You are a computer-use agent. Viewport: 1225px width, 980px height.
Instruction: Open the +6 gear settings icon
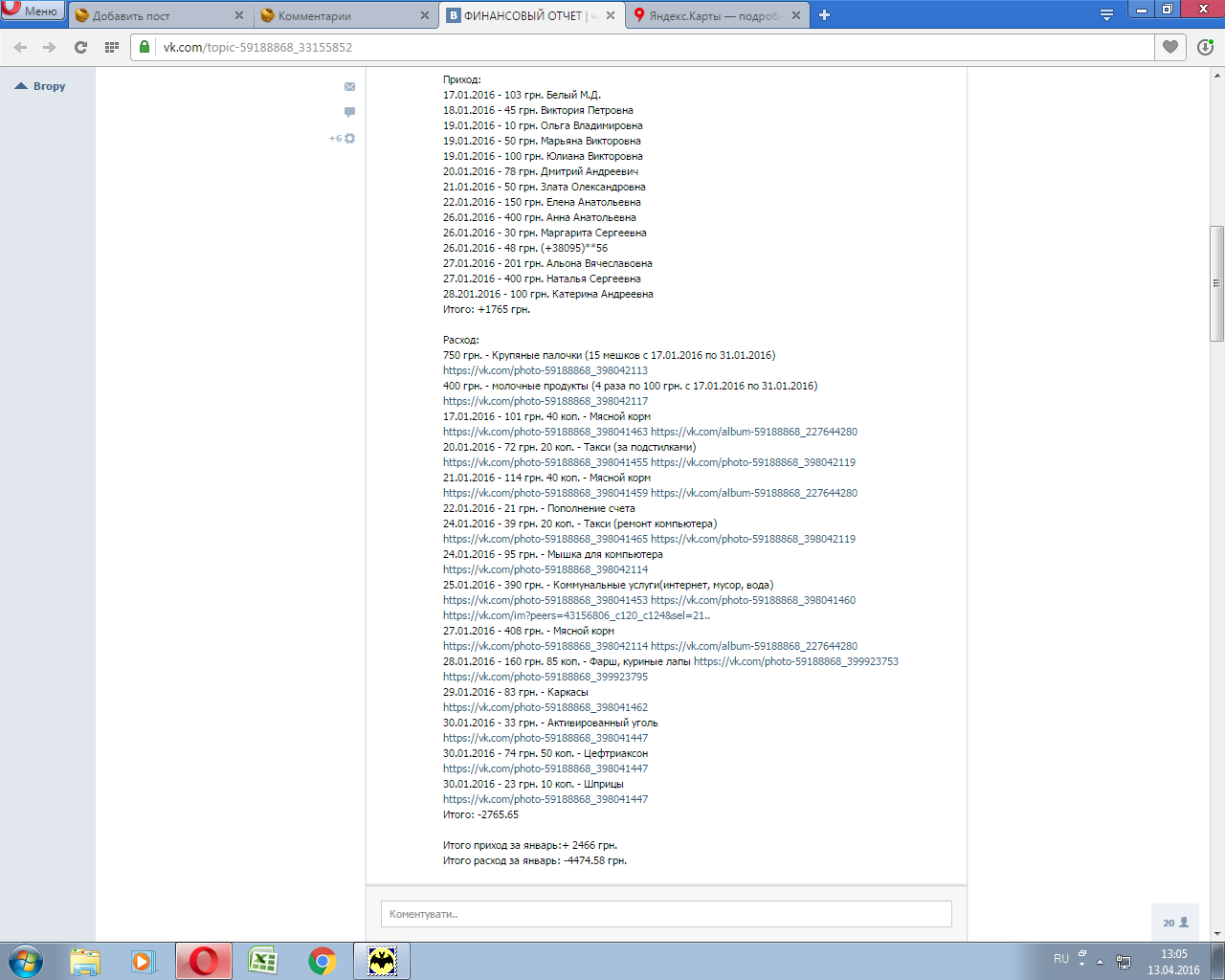343,139
